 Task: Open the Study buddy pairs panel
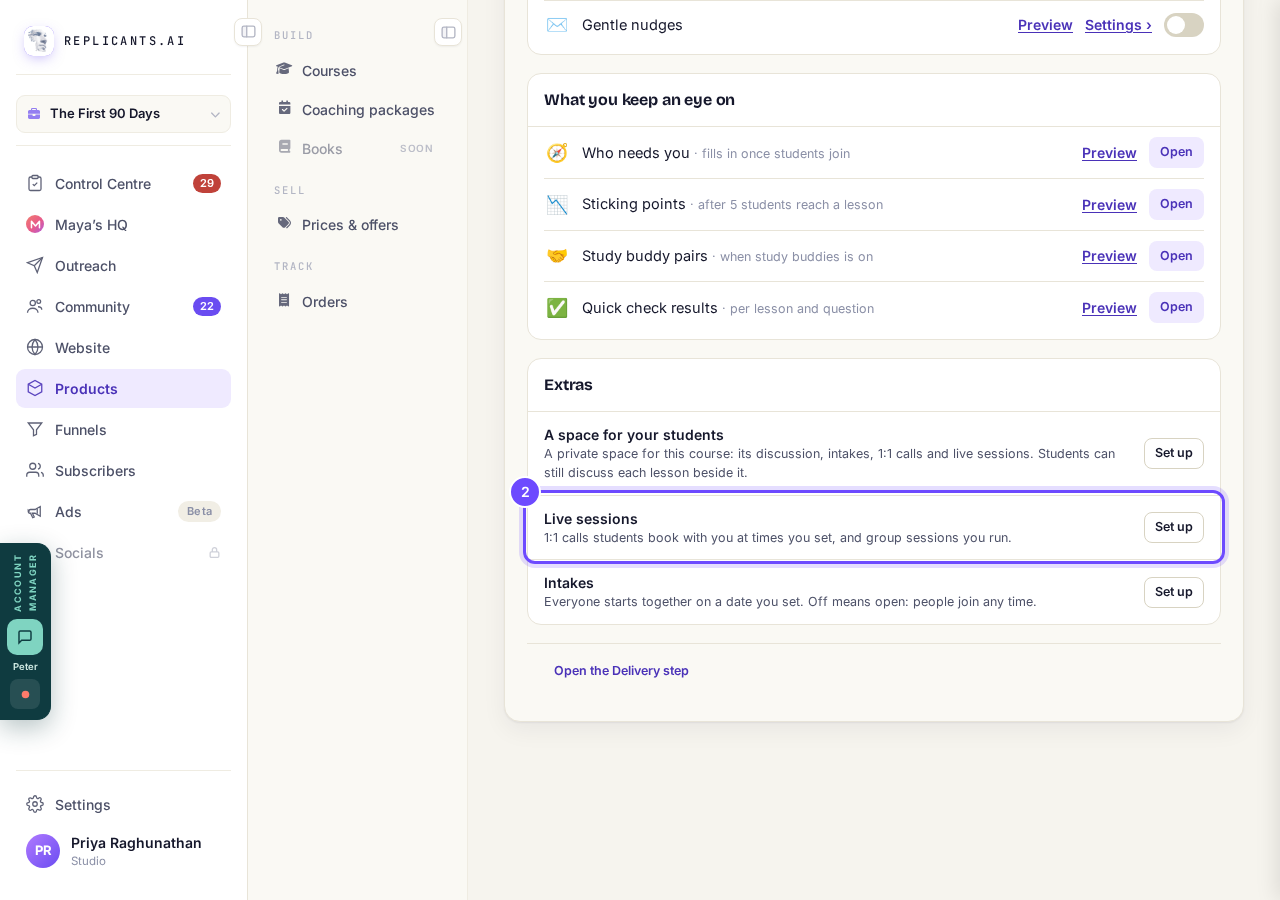(x=1176, y=256)
